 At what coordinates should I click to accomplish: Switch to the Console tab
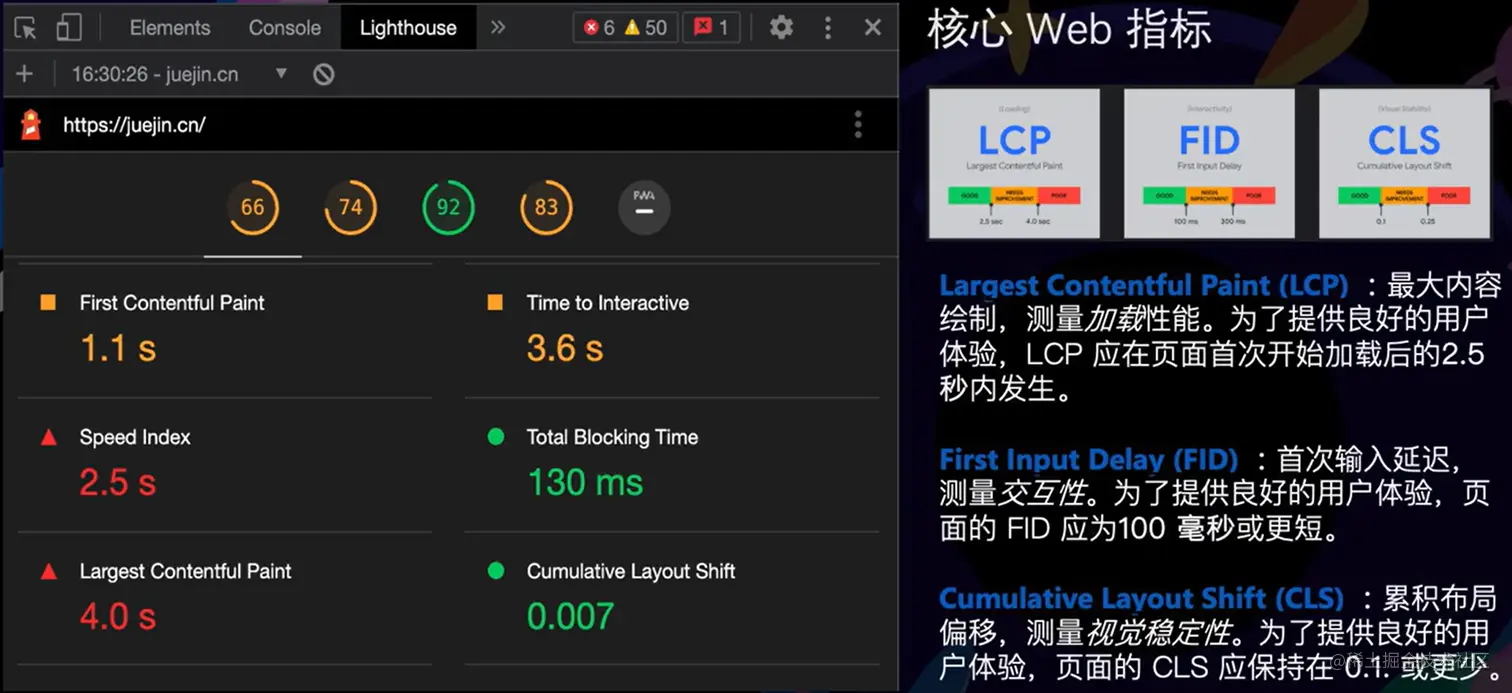(285, 28)
